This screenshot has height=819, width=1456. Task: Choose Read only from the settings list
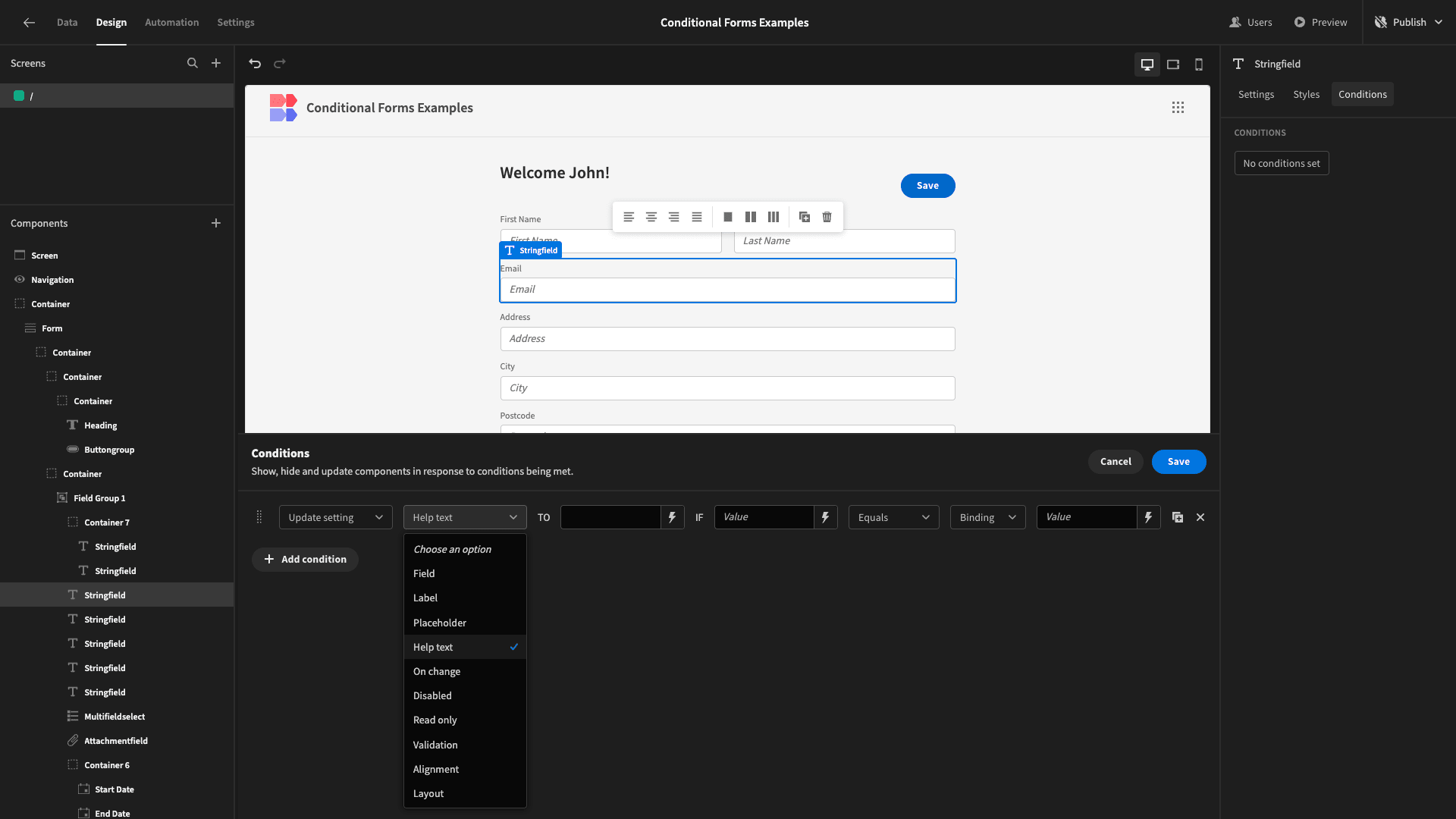[465, 720]
